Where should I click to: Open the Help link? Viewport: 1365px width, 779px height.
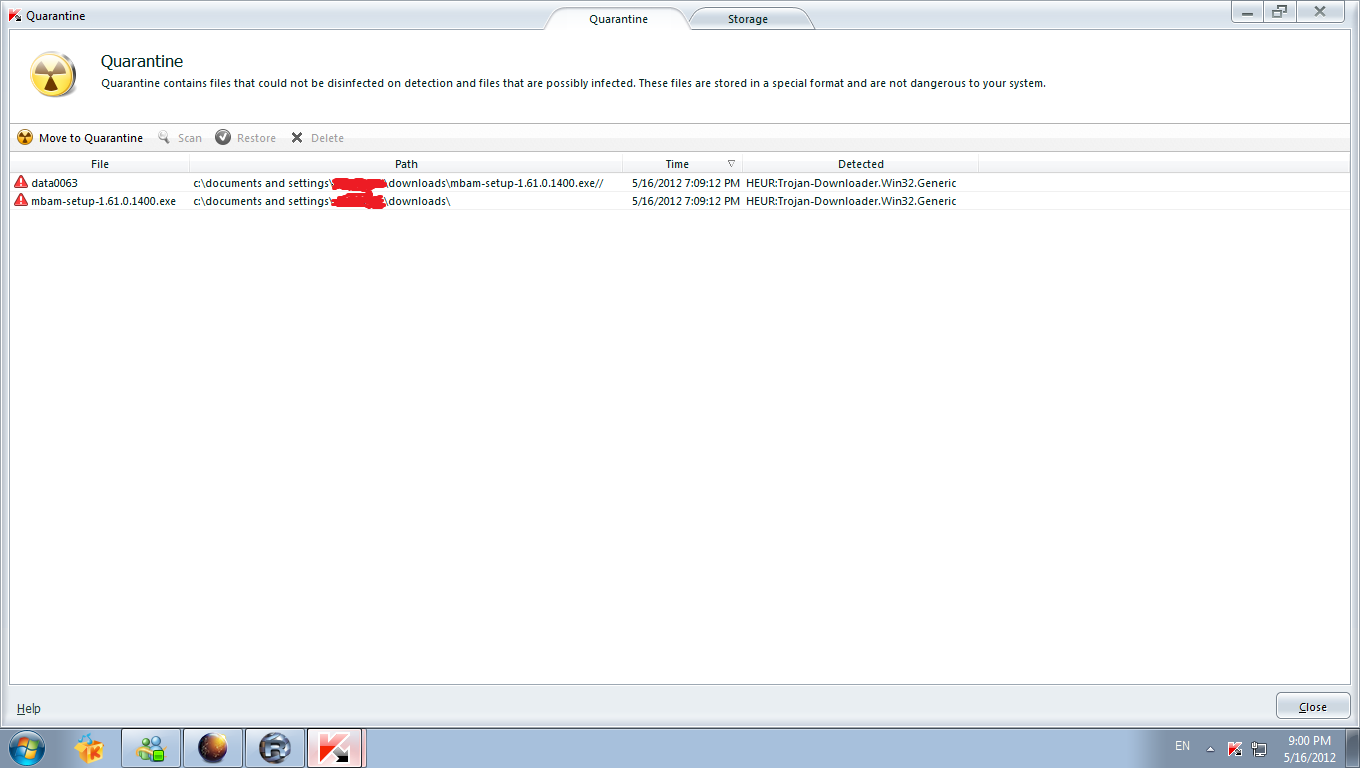pyautogui.click(x=29, y=708)
